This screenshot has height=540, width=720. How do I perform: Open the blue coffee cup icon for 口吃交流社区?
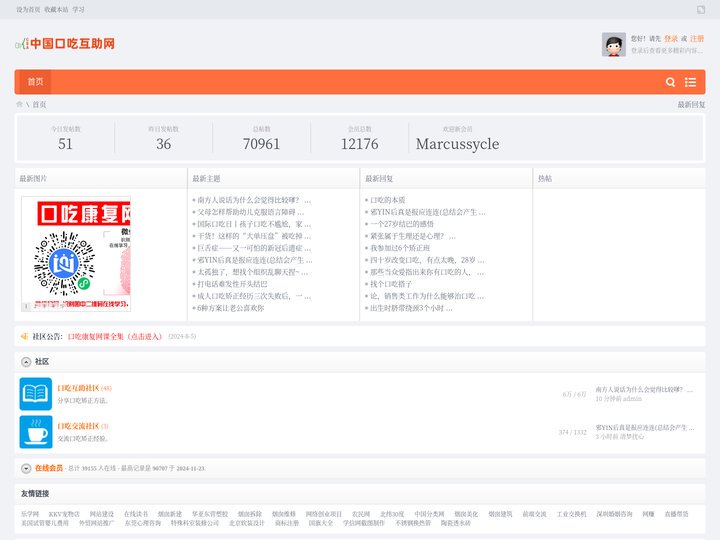point(36,432)
